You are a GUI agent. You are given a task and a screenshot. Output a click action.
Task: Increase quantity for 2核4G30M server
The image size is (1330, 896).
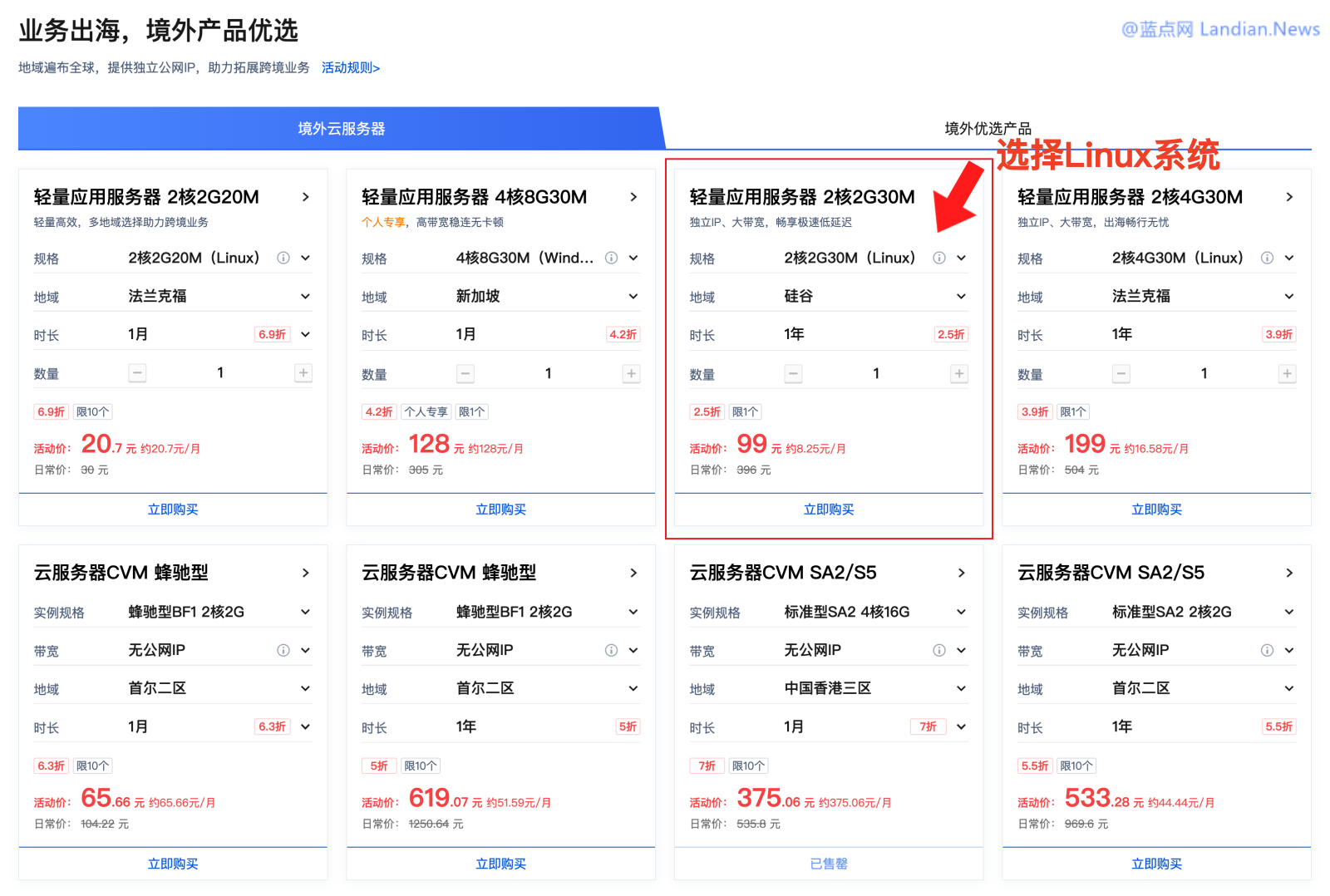pyautogui.click(x=1287, y=374)
